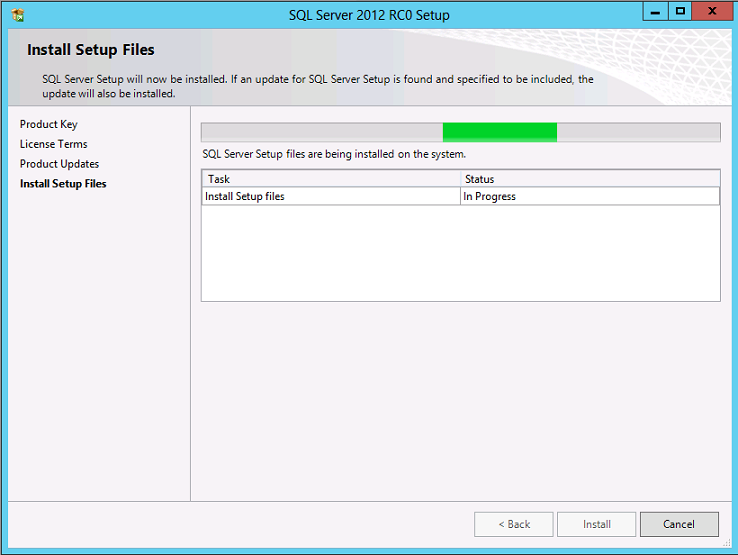The image size is (738, 555).
Task: Click the SQL Server setup icon in title bar
Action: (x=17, y=15)
